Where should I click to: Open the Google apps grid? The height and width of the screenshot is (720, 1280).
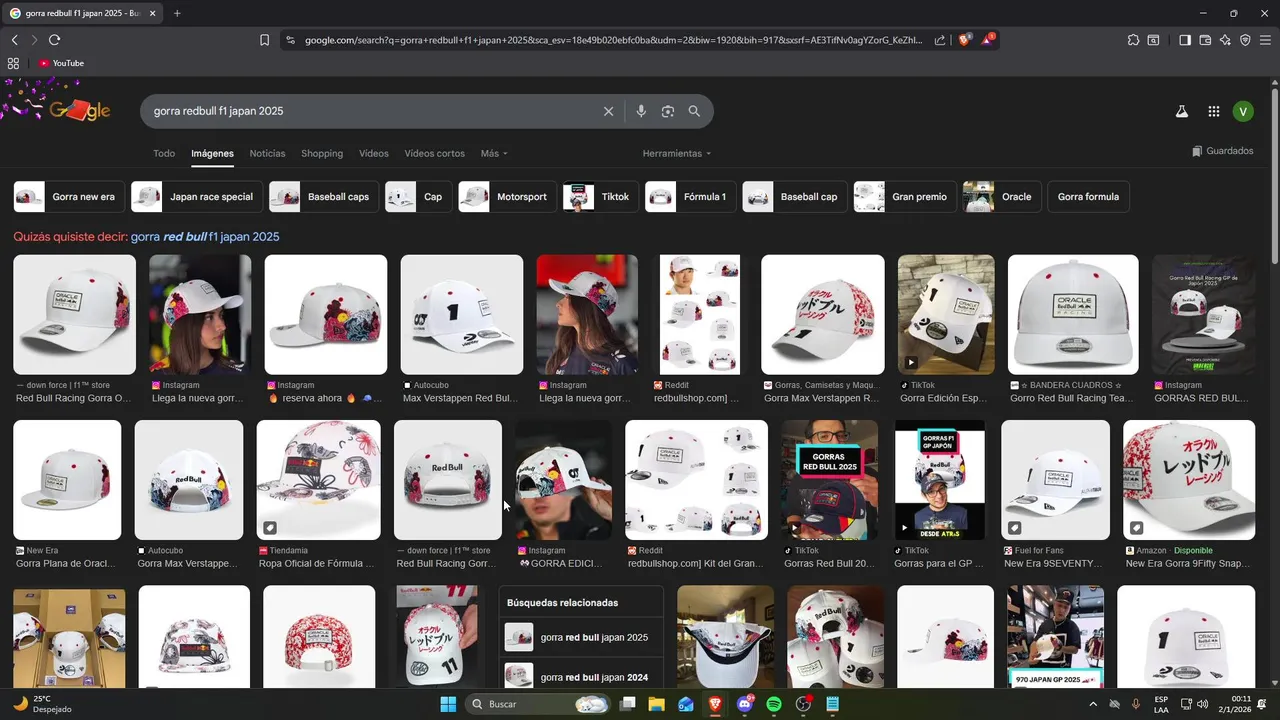[x=1213, y=112]
